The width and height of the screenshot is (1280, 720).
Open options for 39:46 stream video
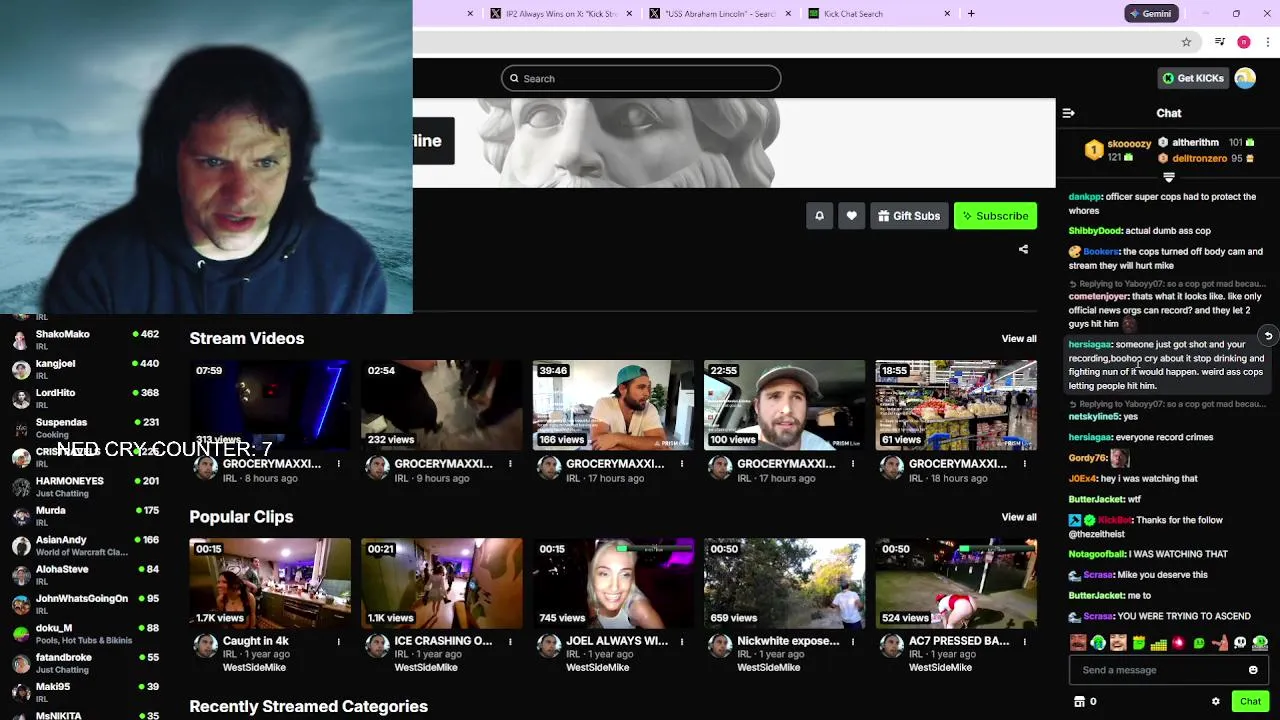[x=681, y=464]
